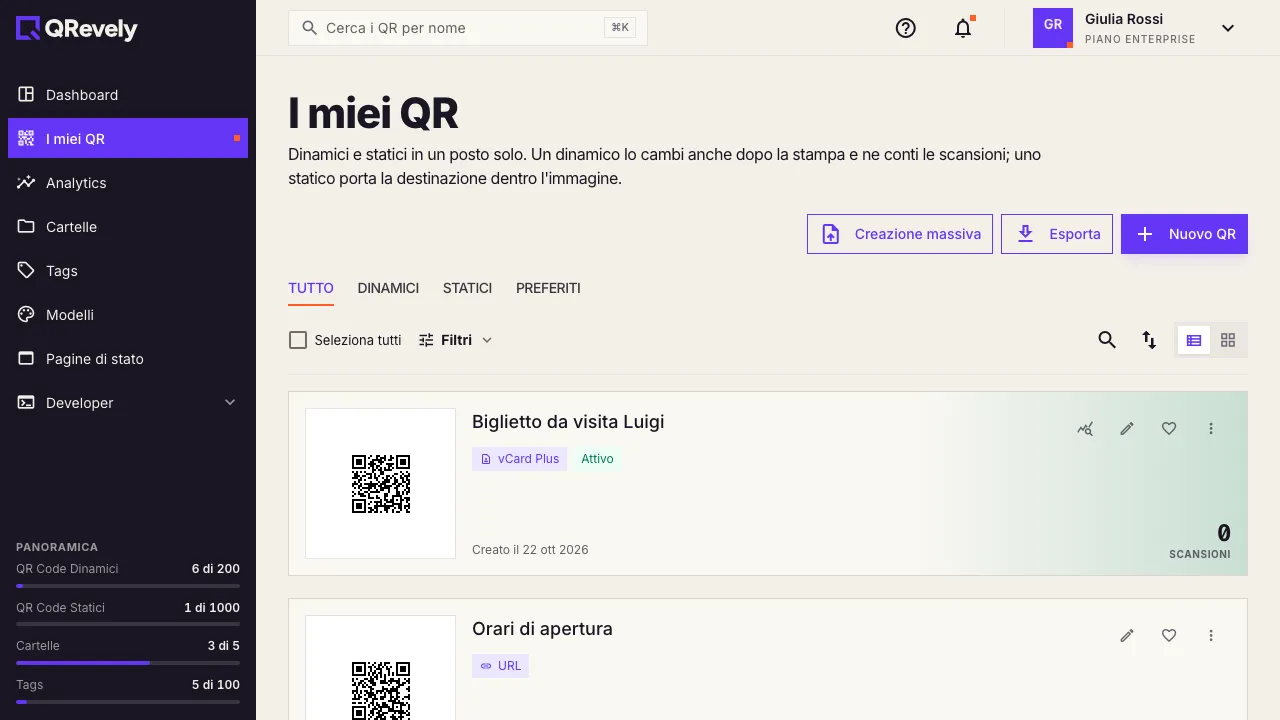Click the Biglietto da visita Luigi QR thumbnail
The image size is (1280, 720).
tap(381, 484)
